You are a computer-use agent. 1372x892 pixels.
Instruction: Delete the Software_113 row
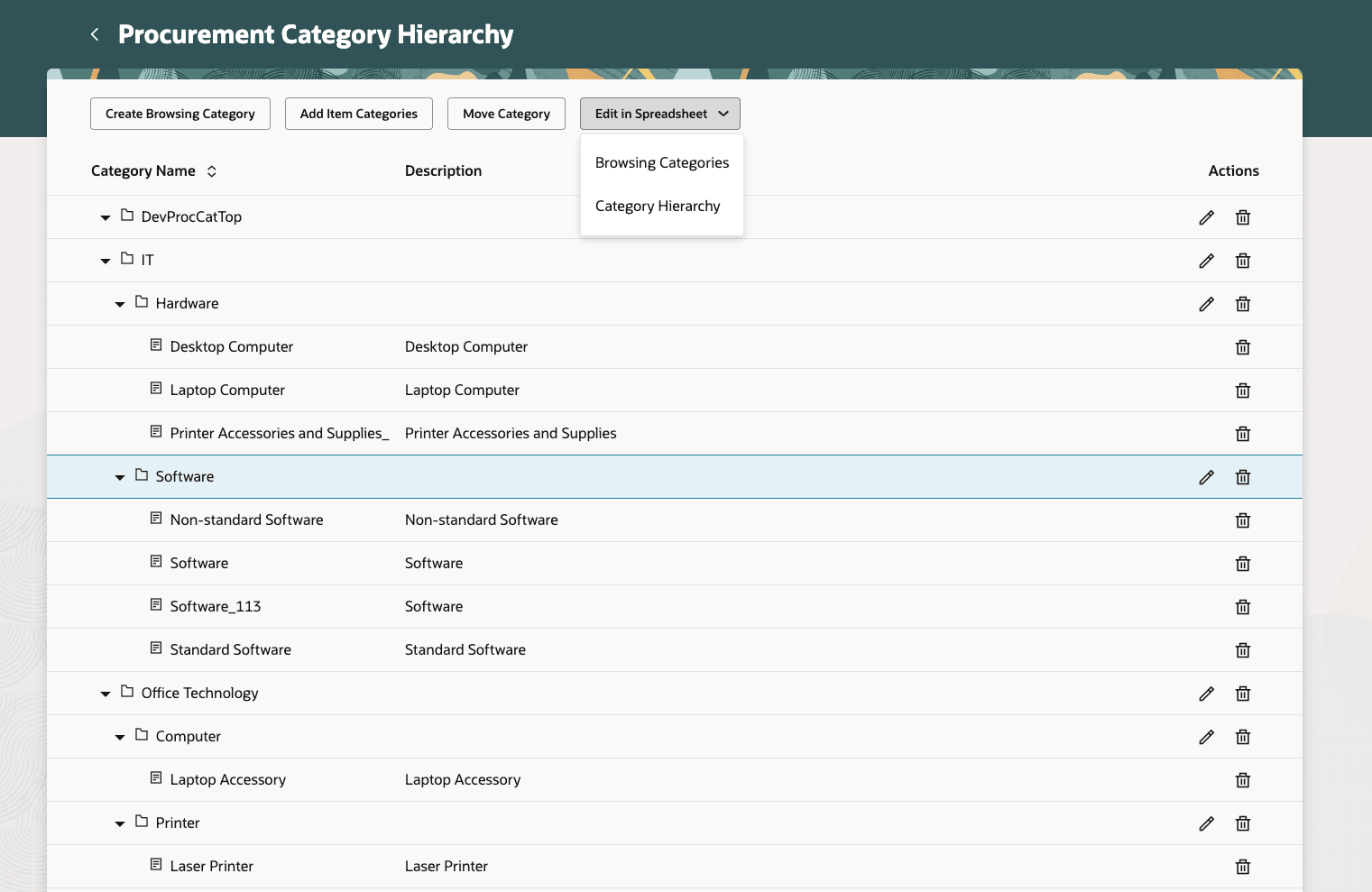[1243, 607]
